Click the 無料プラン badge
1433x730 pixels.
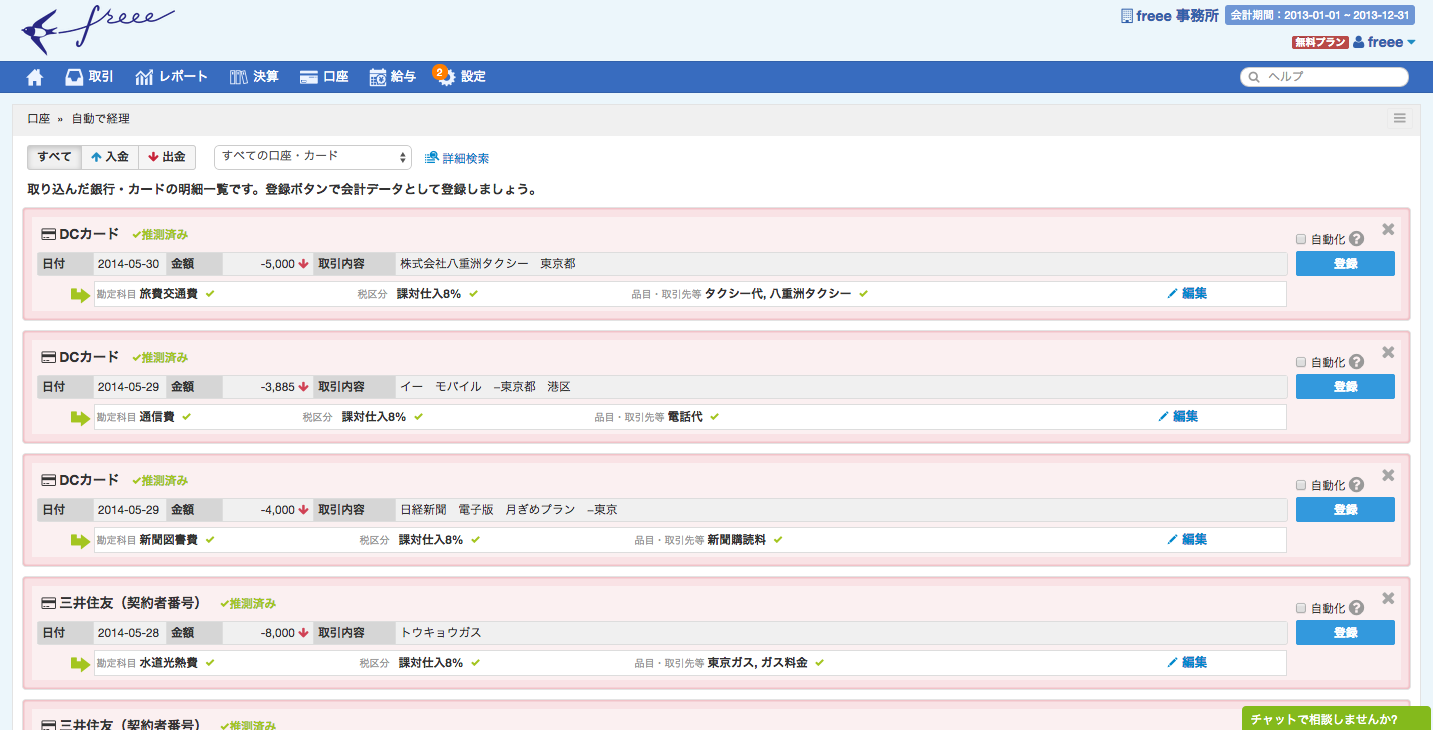1320,42
